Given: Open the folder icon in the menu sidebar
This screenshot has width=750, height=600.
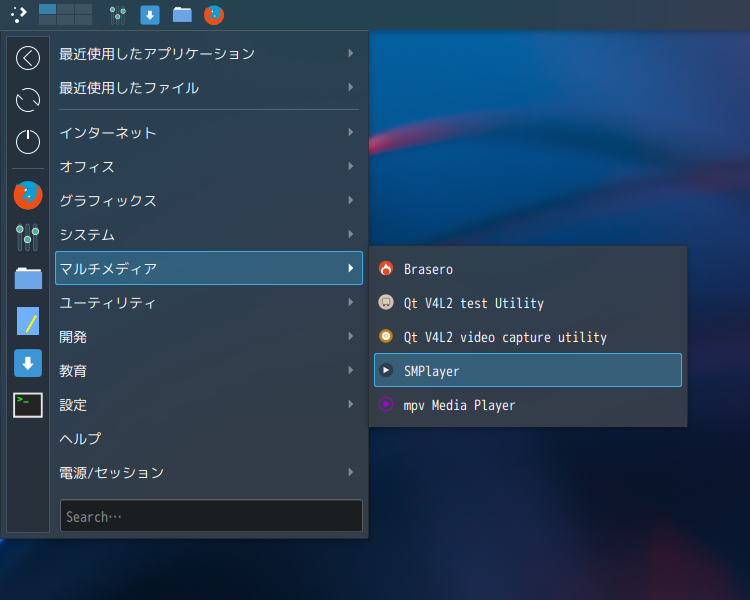Looking at the screenshot, I should pyautogui.click(x=28, y=278).
